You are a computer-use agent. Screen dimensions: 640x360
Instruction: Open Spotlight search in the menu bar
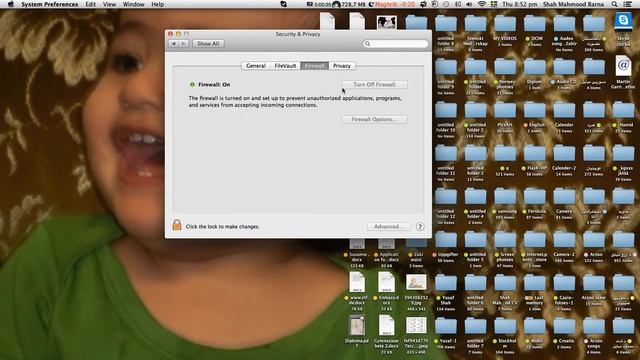point(614,4)
